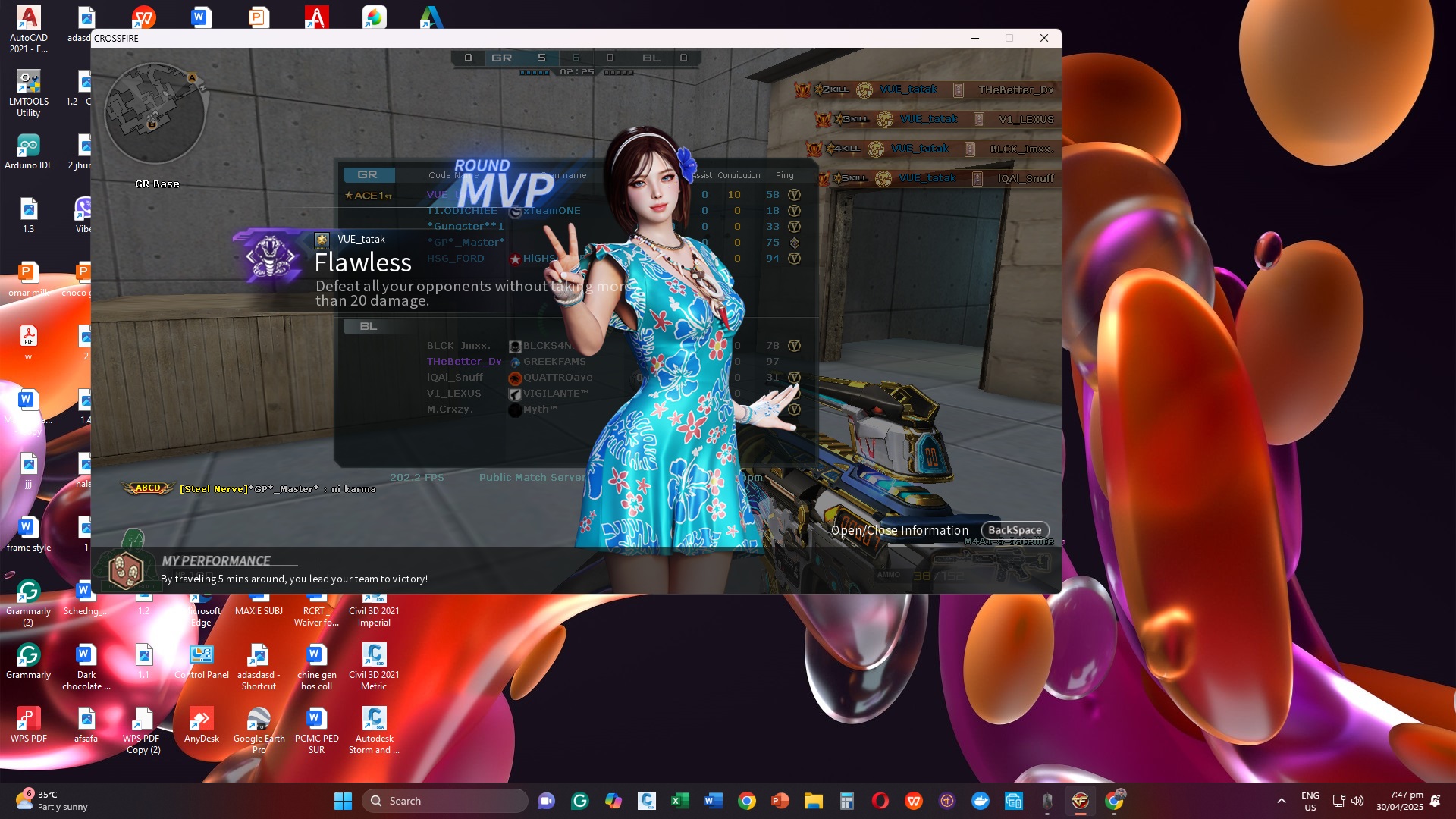
Task: Open the ENG US language switcher
Action: tap(1310, 801)
